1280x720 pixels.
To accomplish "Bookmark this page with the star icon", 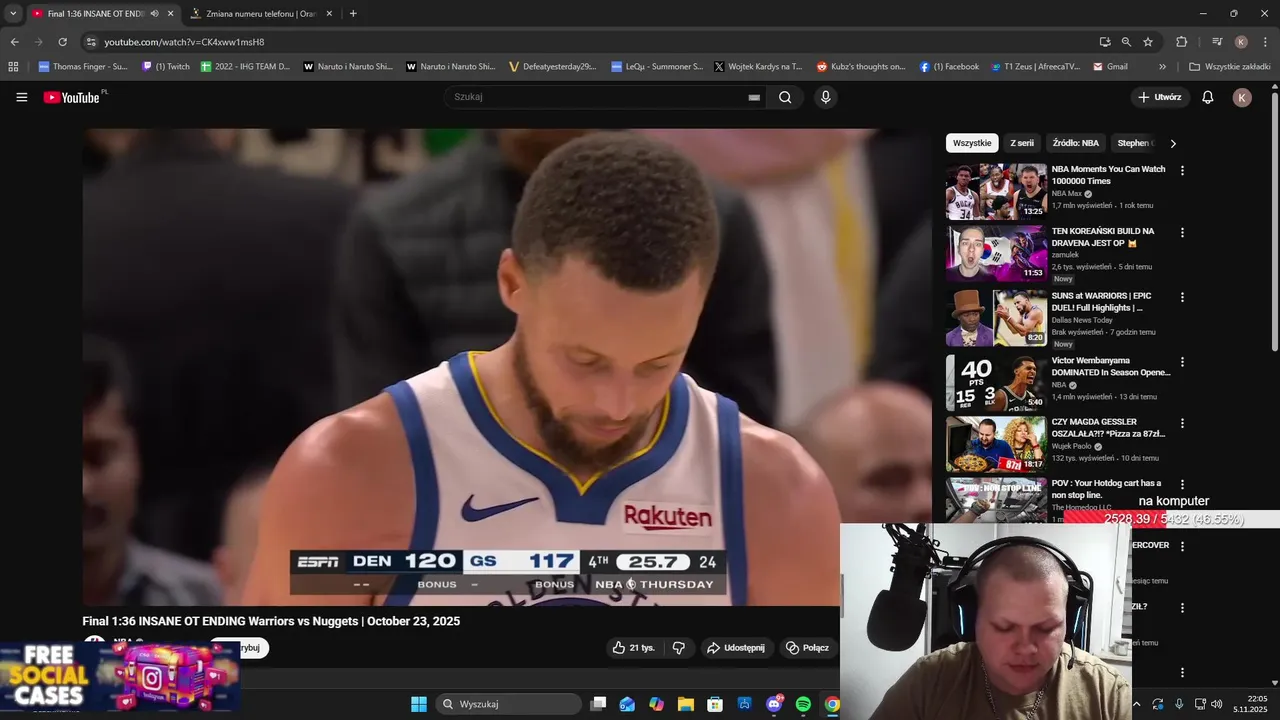I will point(1148,42).
